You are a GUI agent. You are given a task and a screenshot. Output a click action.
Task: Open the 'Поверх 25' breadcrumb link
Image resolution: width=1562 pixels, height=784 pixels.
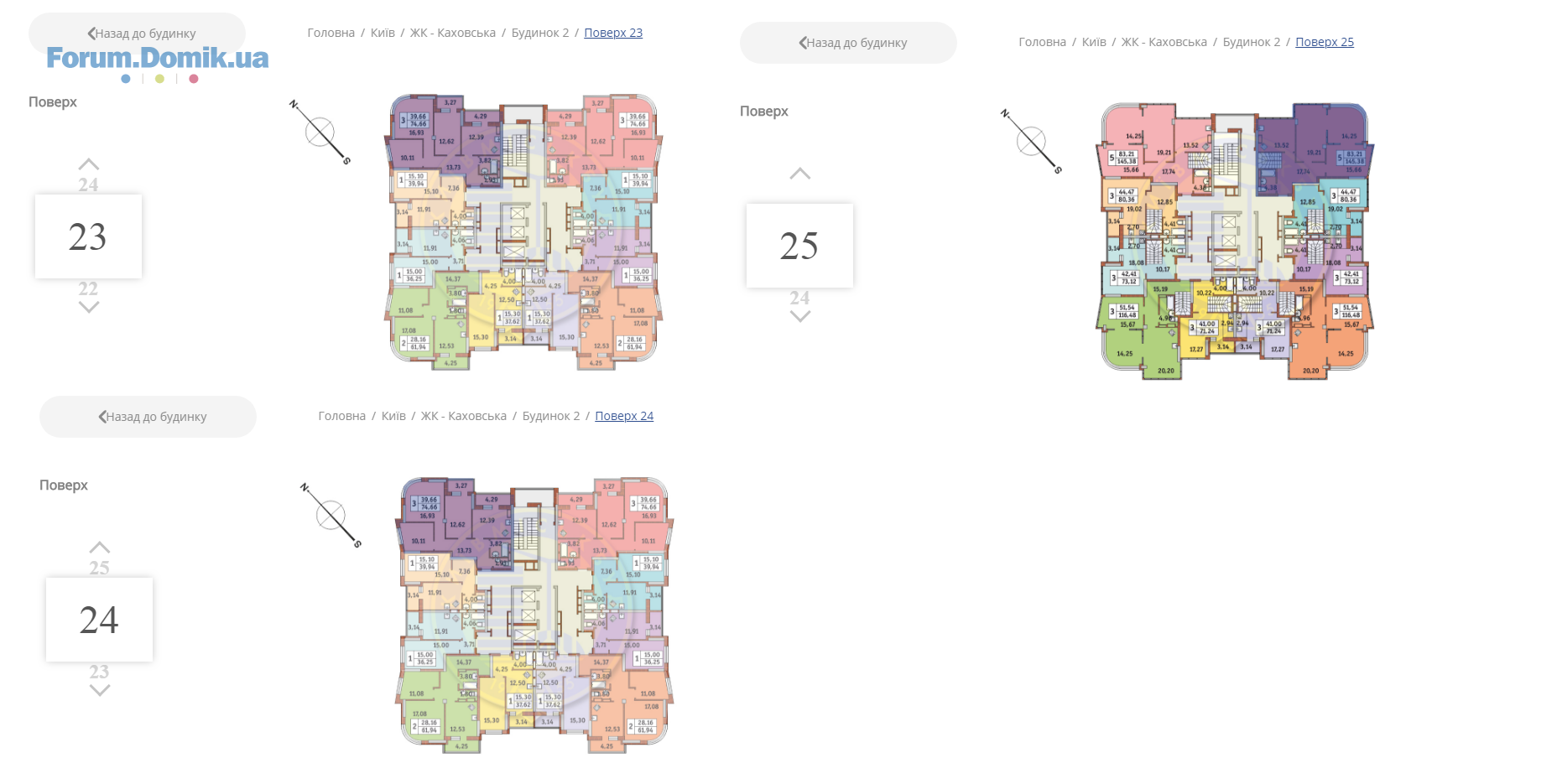coord(1325,42)
